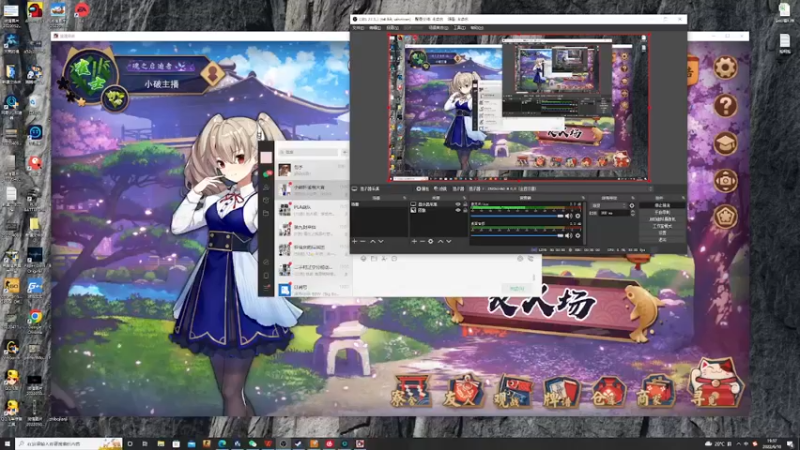This screenshot has width=800, height=450.
Task: Click Windows taskbar search box
Action: (x=68, y=444)
